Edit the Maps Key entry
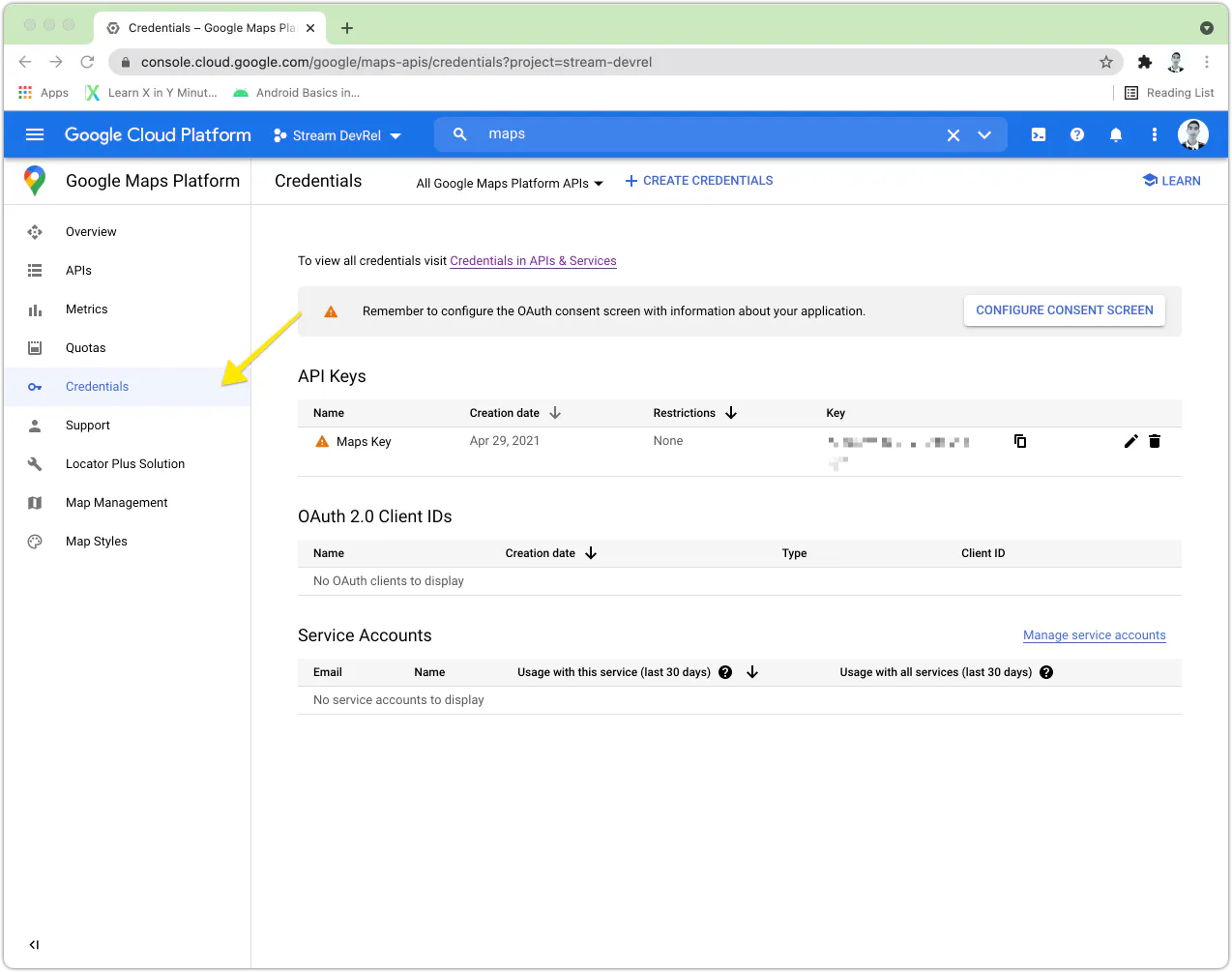 pos(1130,441)
